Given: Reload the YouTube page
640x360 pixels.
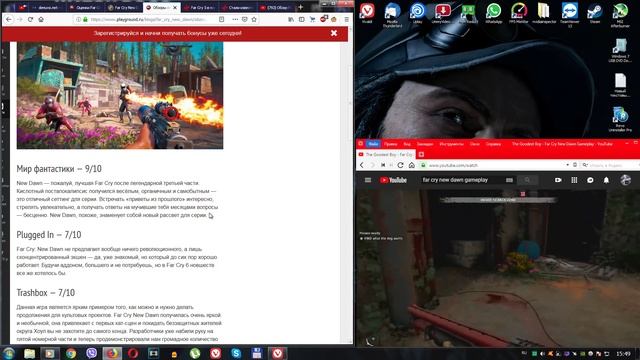Looking at the screenshot, I should tap(400, 165).
